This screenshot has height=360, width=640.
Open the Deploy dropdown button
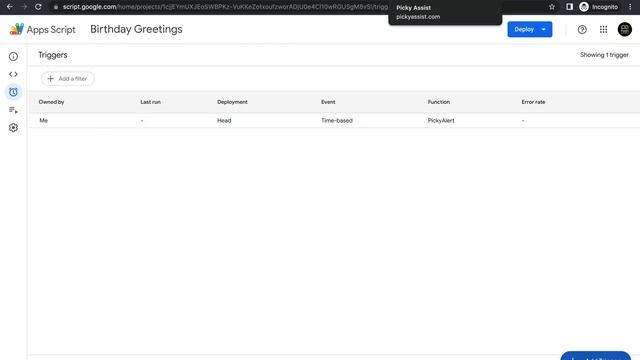click(x=530, y=29)
